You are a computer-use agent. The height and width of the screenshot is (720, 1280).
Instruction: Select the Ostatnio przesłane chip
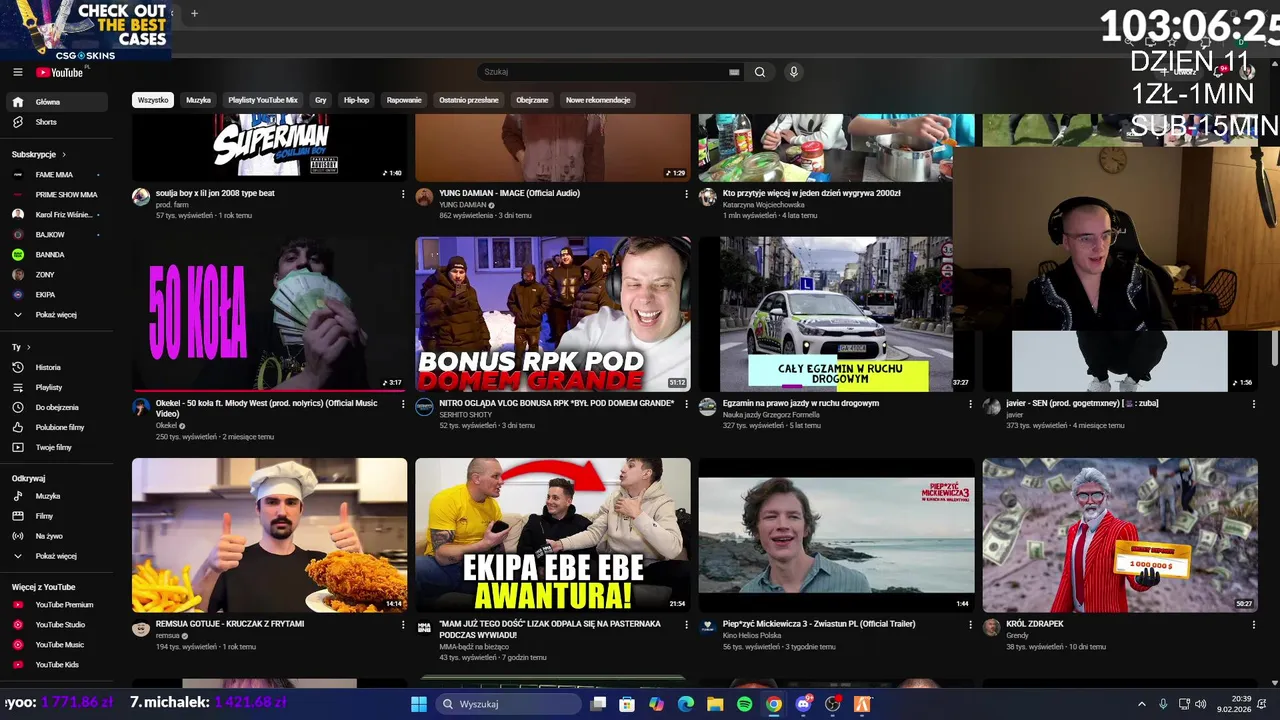click(469, 100)
